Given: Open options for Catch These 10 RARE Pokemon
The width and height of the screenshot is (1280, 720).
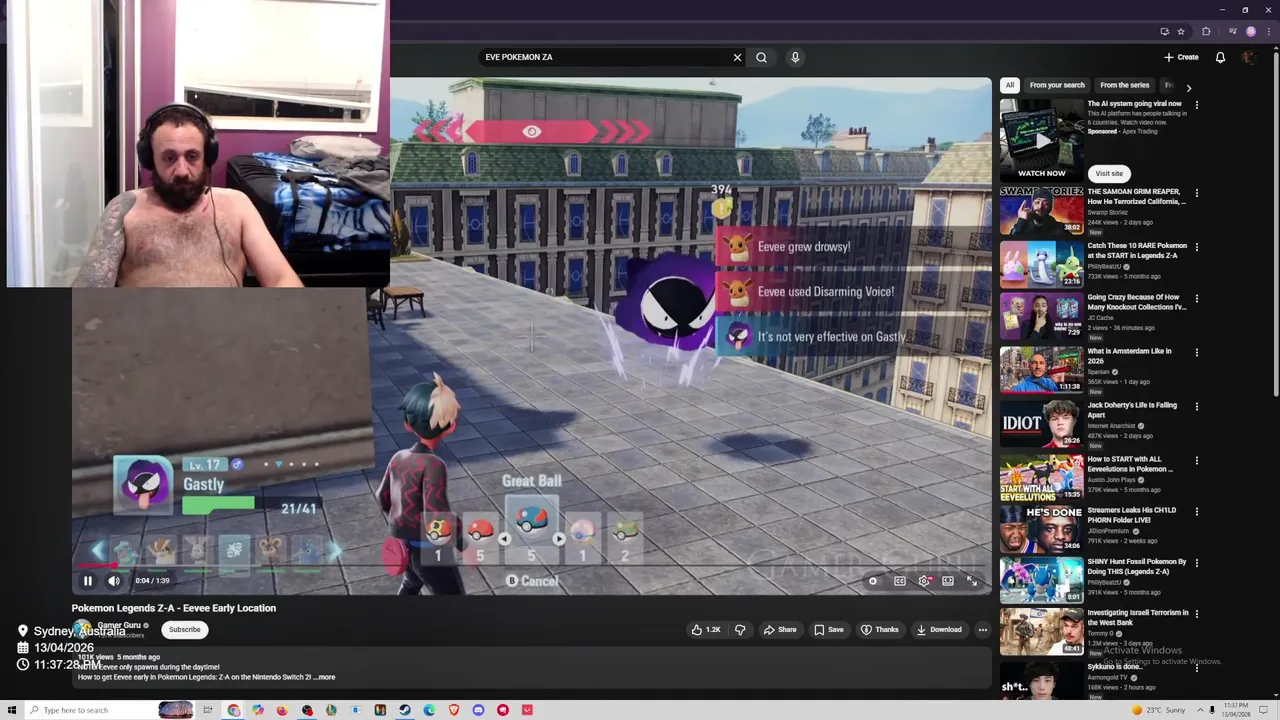Looking at the screenshot, I should coord(1196,246).
